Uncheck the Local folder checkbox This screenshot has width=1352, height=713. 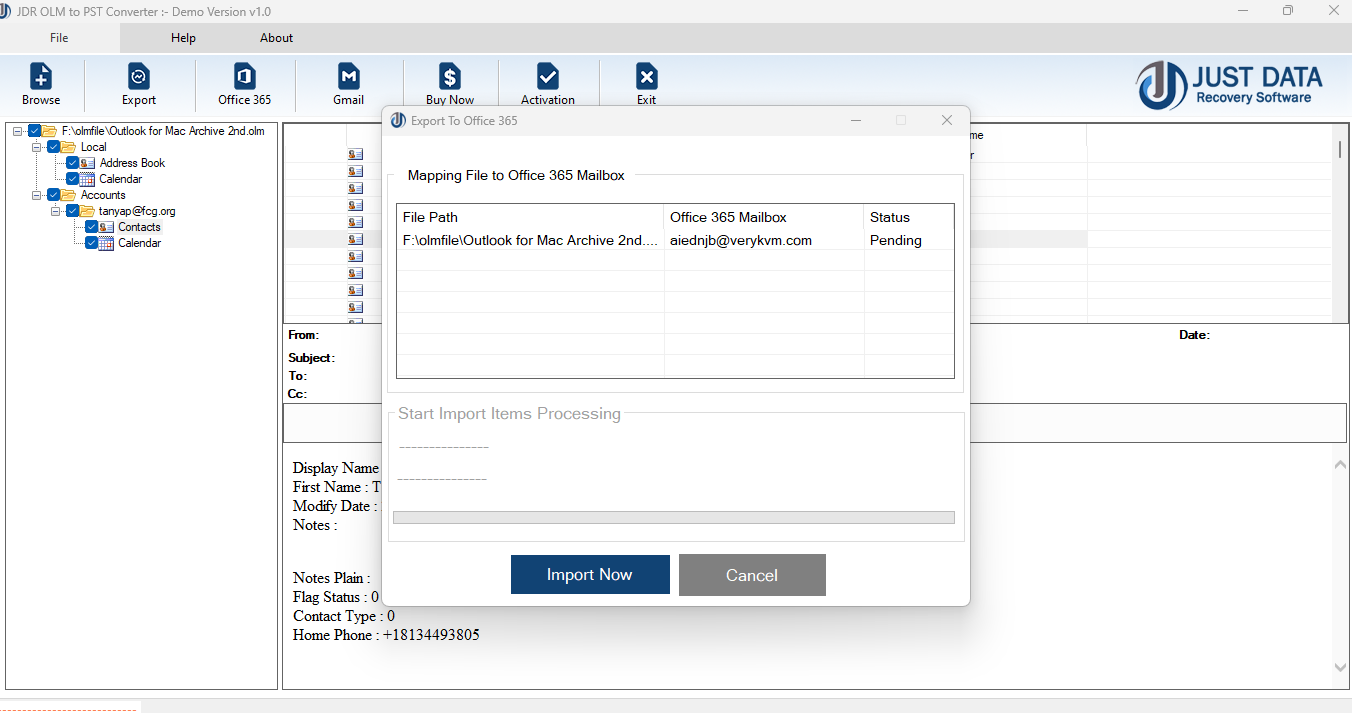click(x=54, y=147)
